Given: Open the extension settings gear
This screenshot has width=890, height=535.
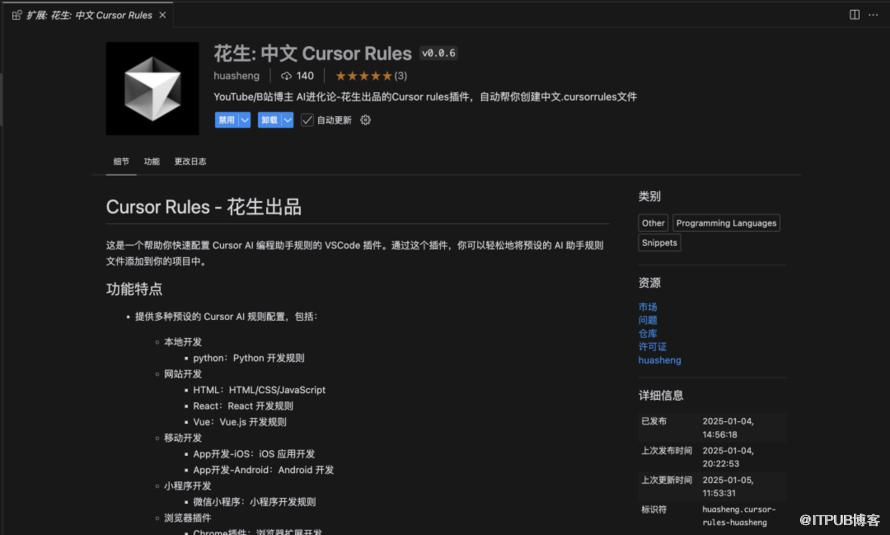Looking at the screenshot, I should point(366,120).
